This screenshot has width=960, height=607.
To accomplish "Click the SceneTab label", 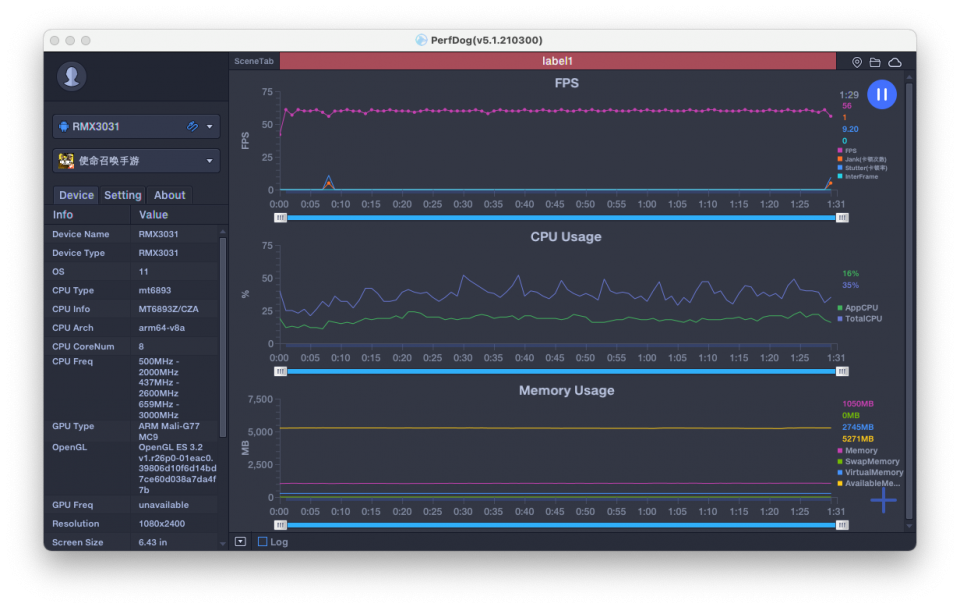I will click(254, 61).
